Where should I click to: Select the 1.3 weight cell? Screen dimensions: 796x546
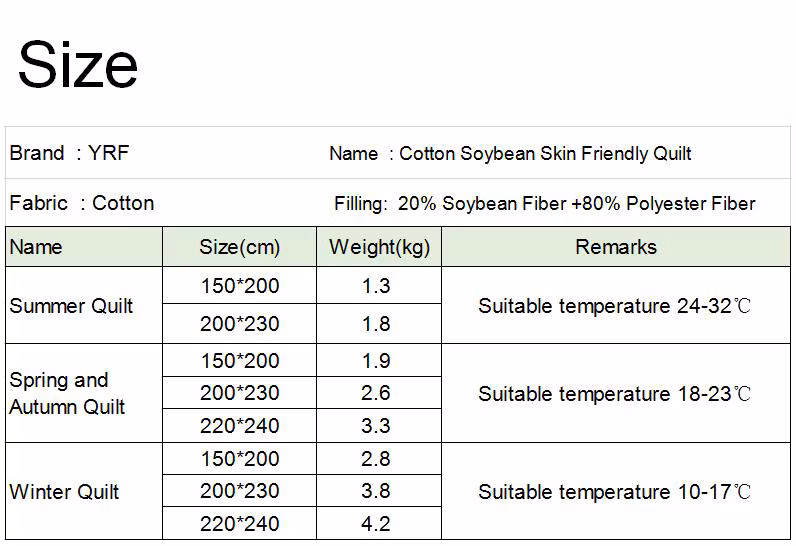tap(376, 286)
